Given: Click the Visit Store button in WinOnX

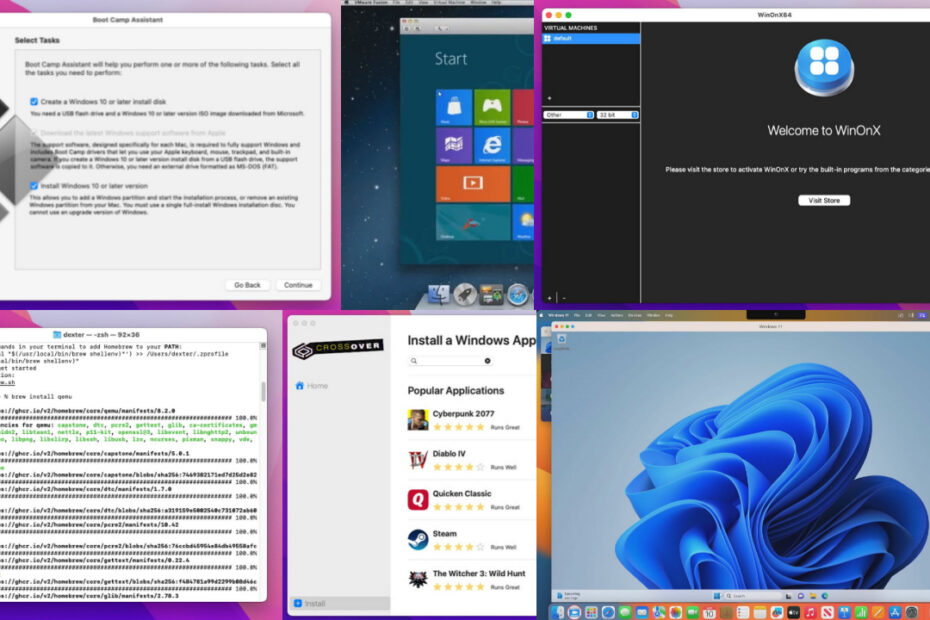Looking at the screenshot, I should (823, 198).
